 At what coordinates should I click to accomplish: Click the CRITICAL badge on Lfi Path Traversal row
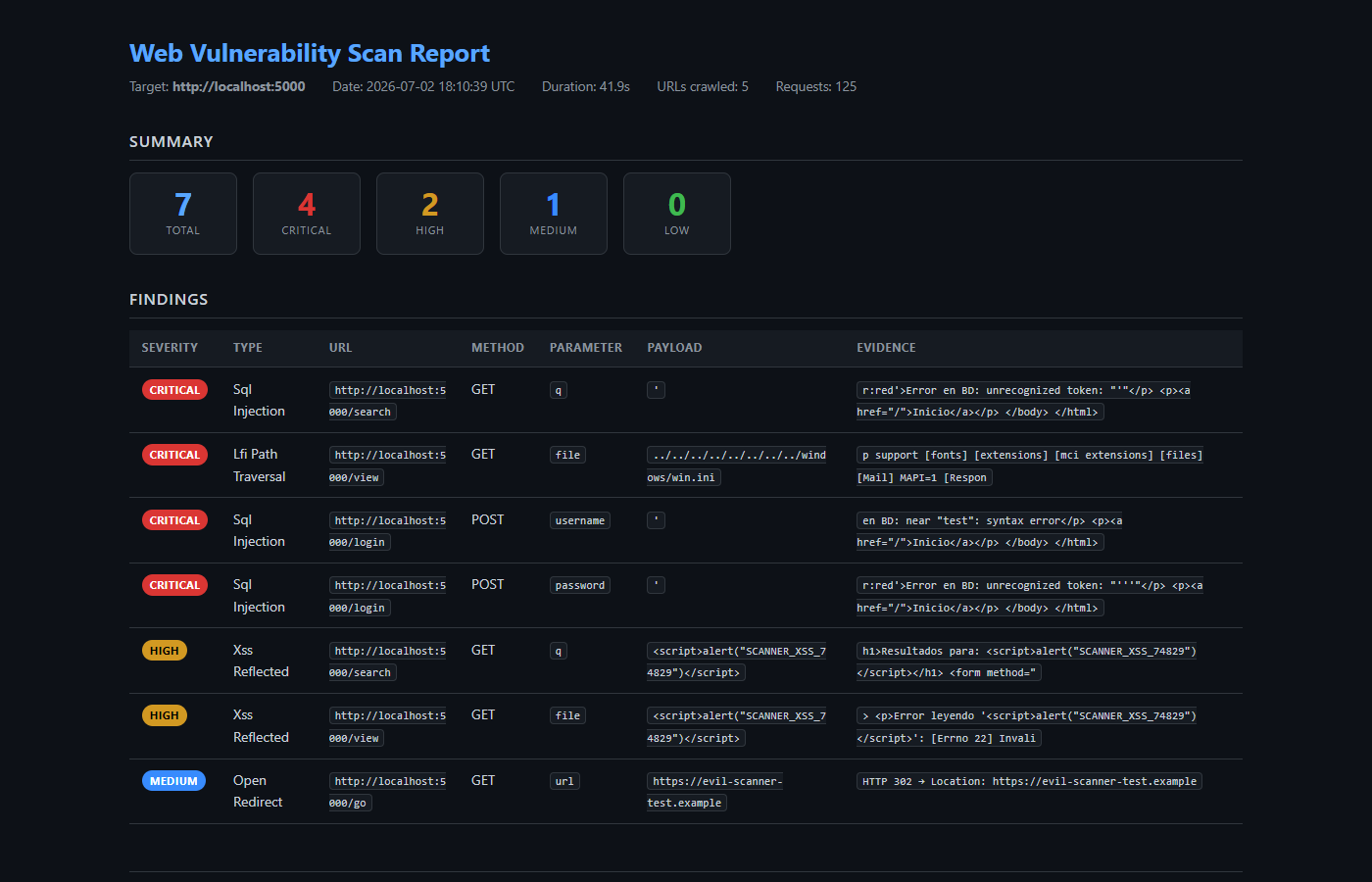(174, 455)
